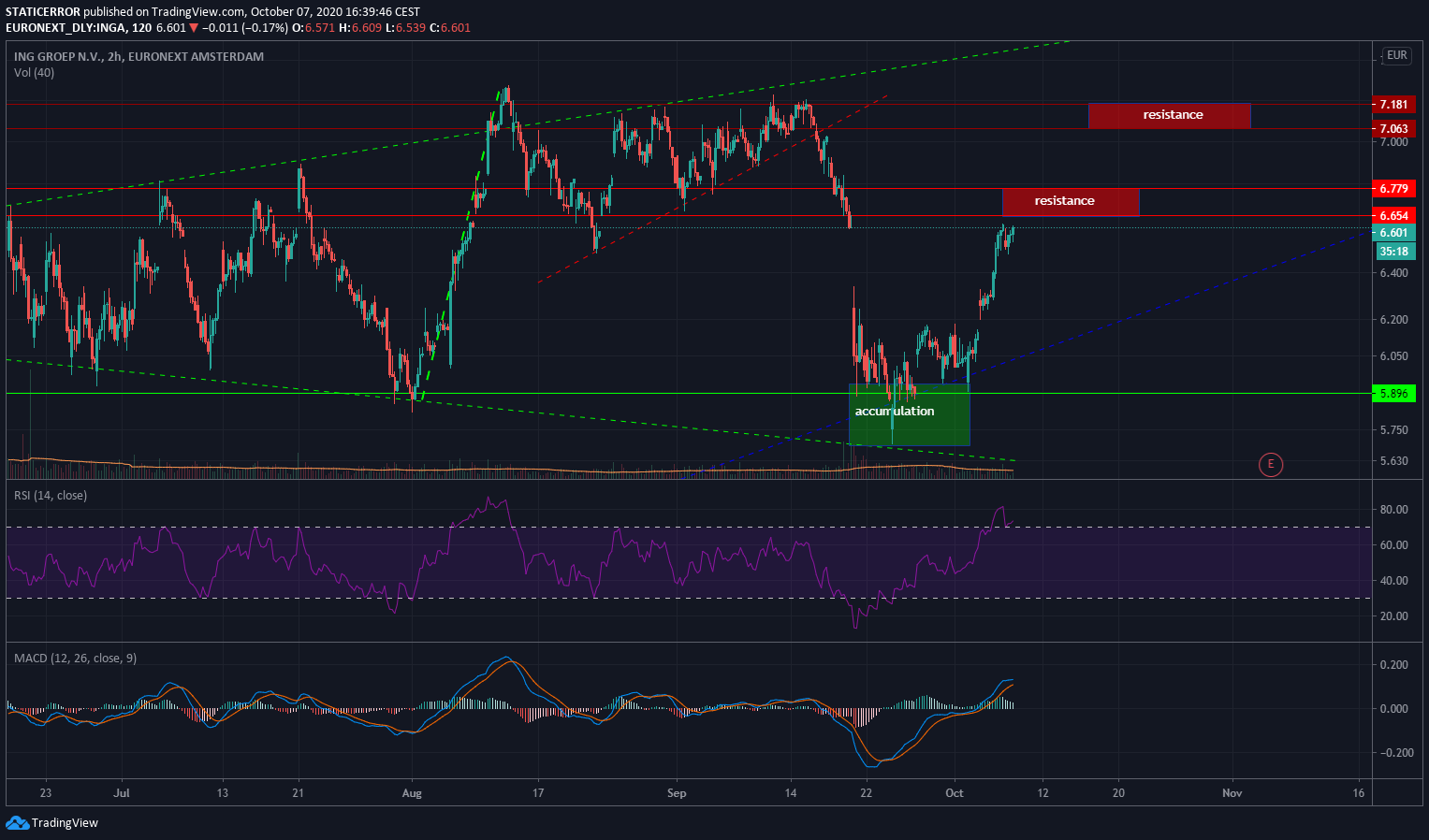This screenshot has width=1429, height=840.
Task: Click the 6.200 price axis value
Action: point(1393,319)
